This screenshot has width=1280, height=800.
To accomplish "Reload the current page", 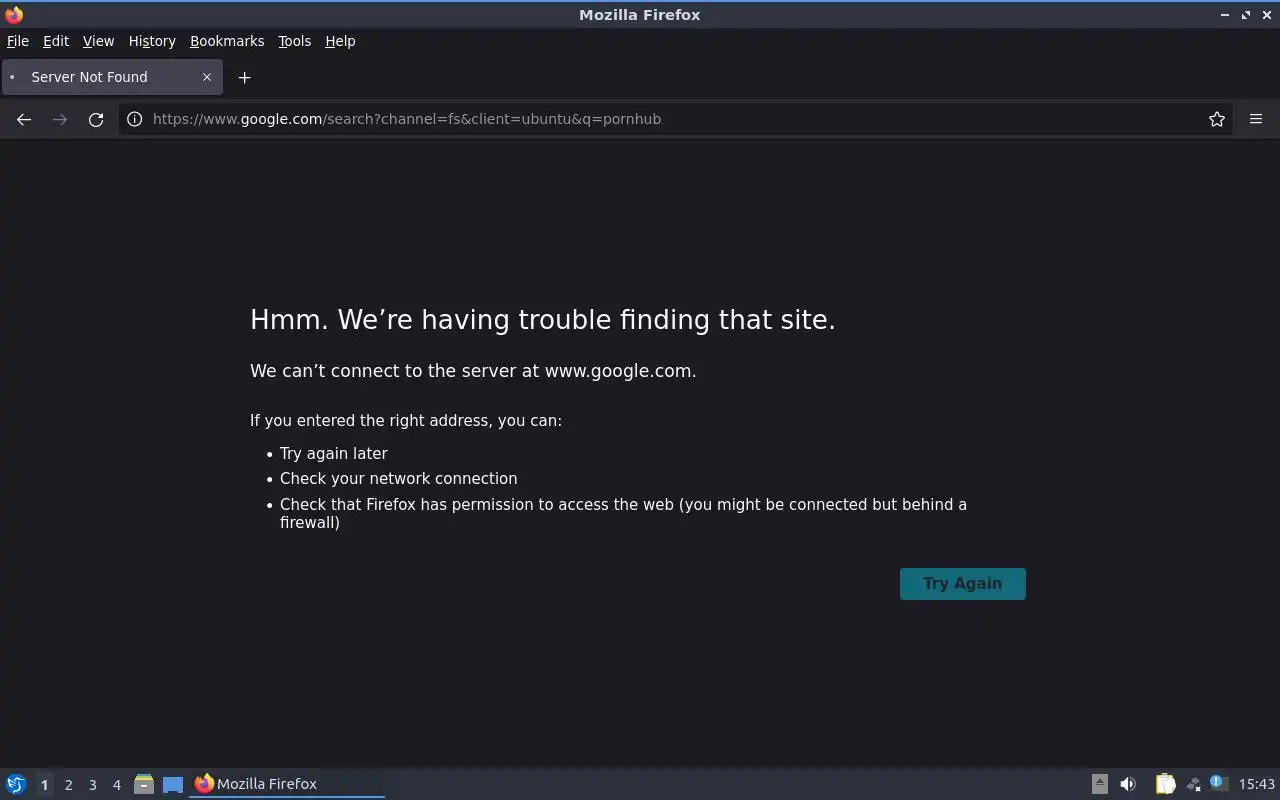I will [x=96, y=119].
